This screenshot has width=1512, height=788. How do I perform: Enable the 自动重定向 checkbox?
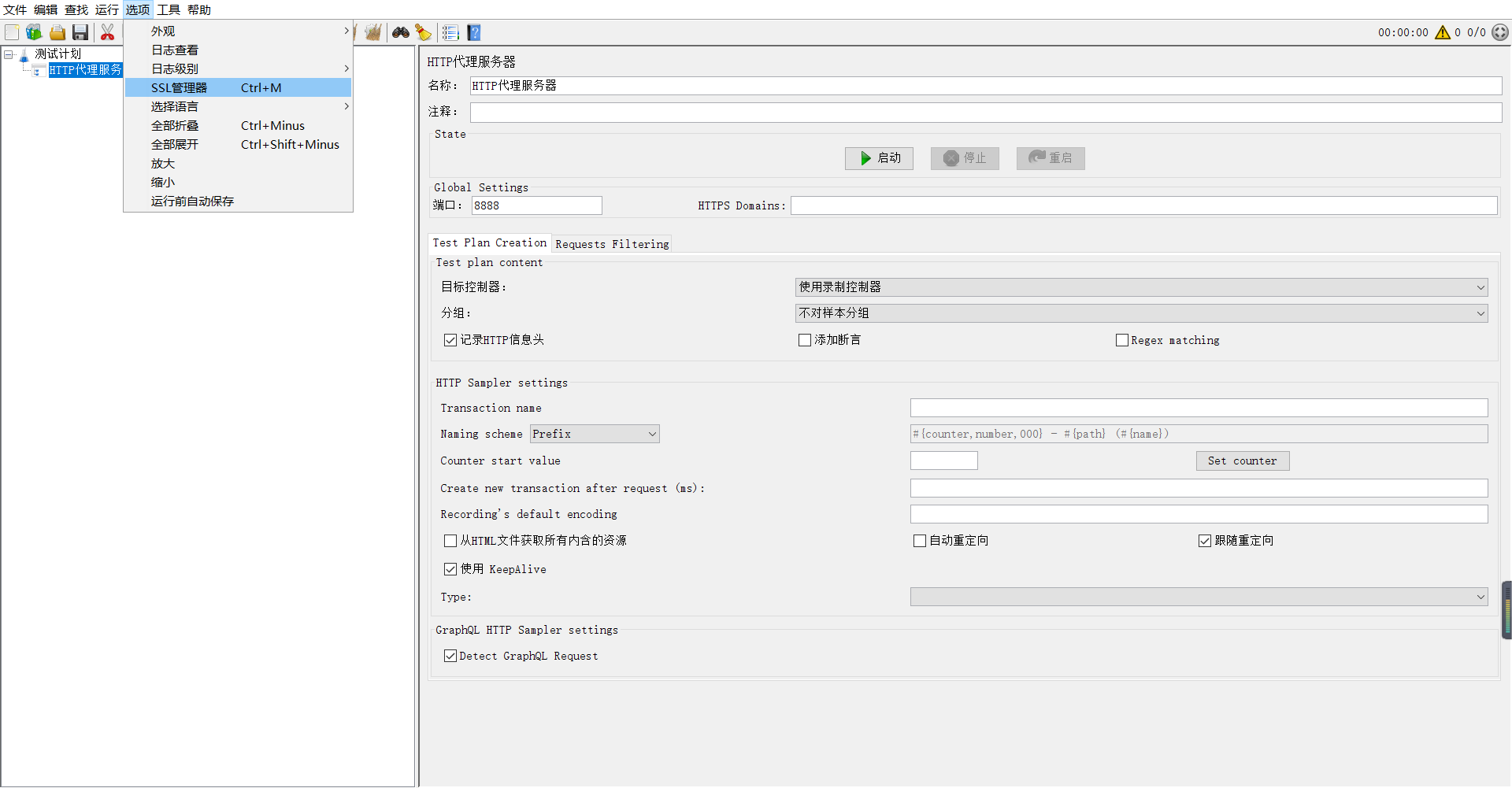coord(920,541)
